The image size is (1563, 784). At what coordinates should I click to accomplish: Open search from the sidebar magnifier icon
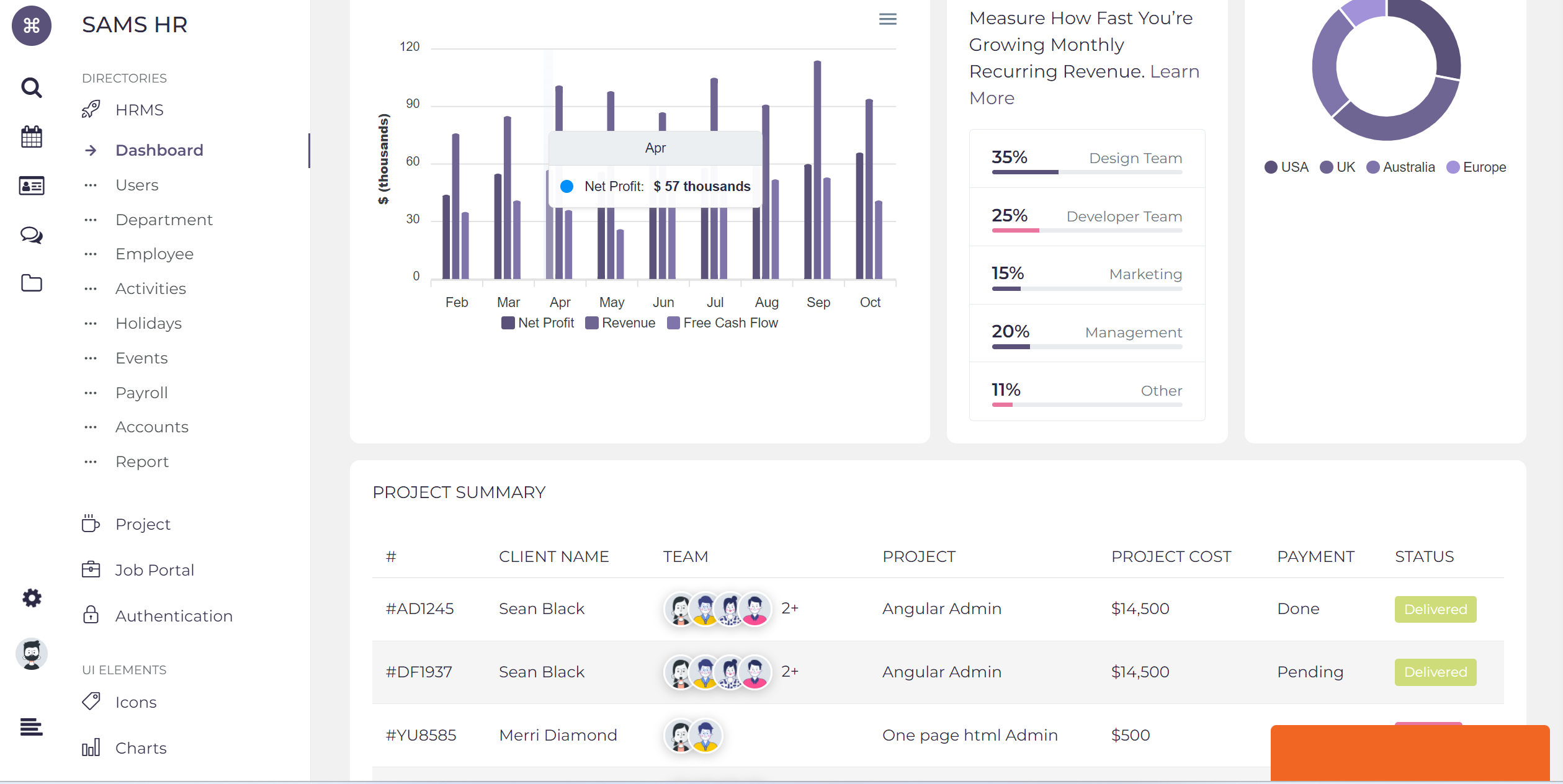coord(32,87)
